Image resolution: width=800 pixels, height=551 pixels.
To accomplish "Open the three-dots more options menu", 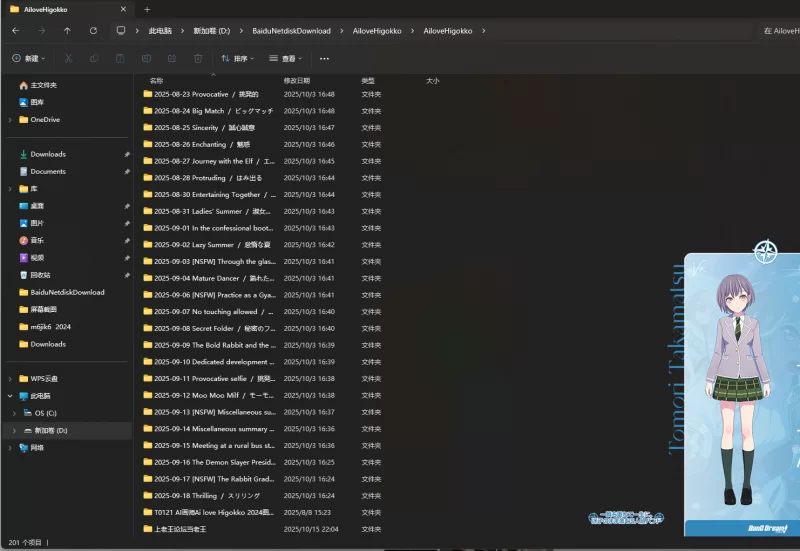I will (324, 59).
